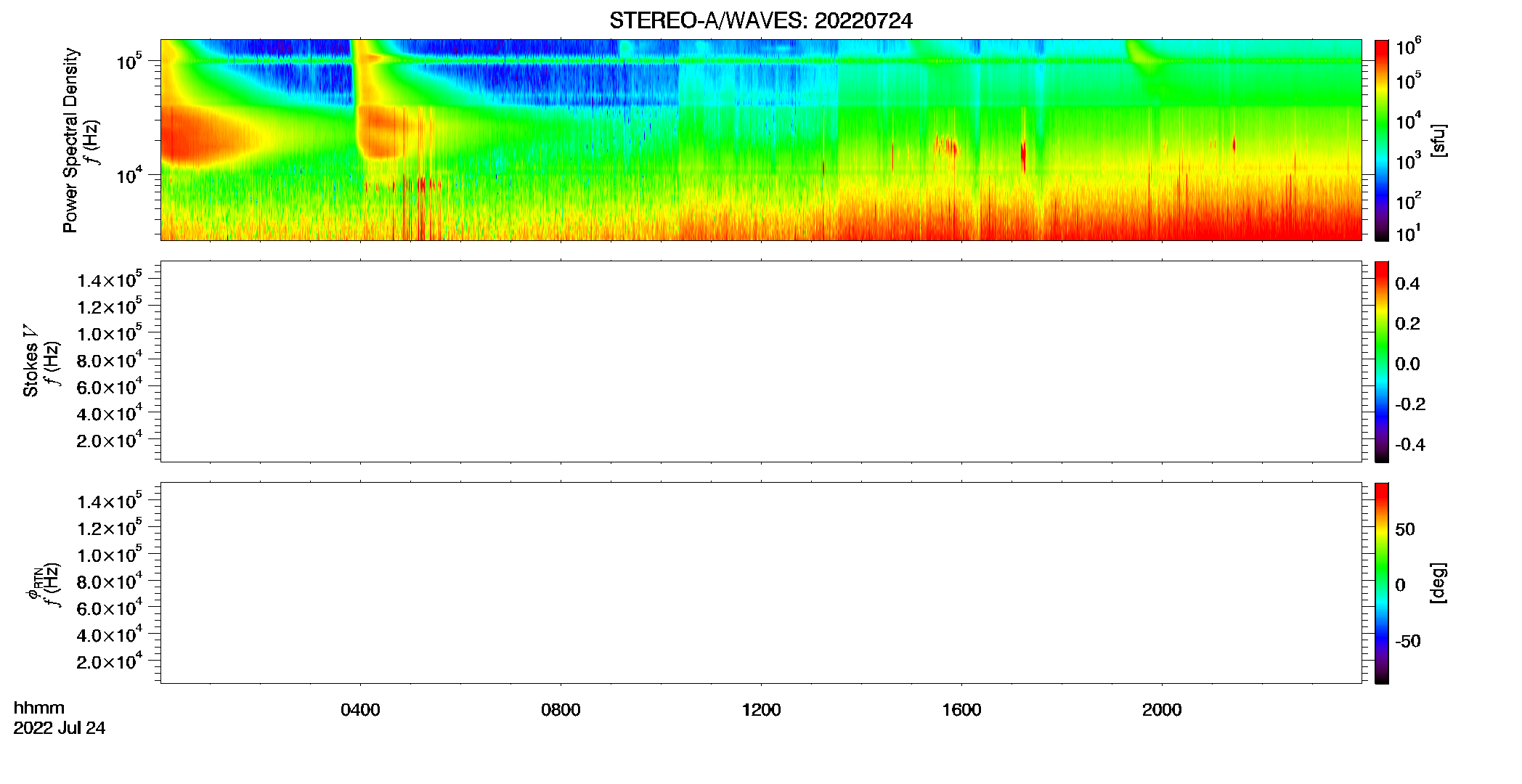This screenshot has width=1522, height=784.
Task: Click the 0800 time axis label
Action: (561, 710)
